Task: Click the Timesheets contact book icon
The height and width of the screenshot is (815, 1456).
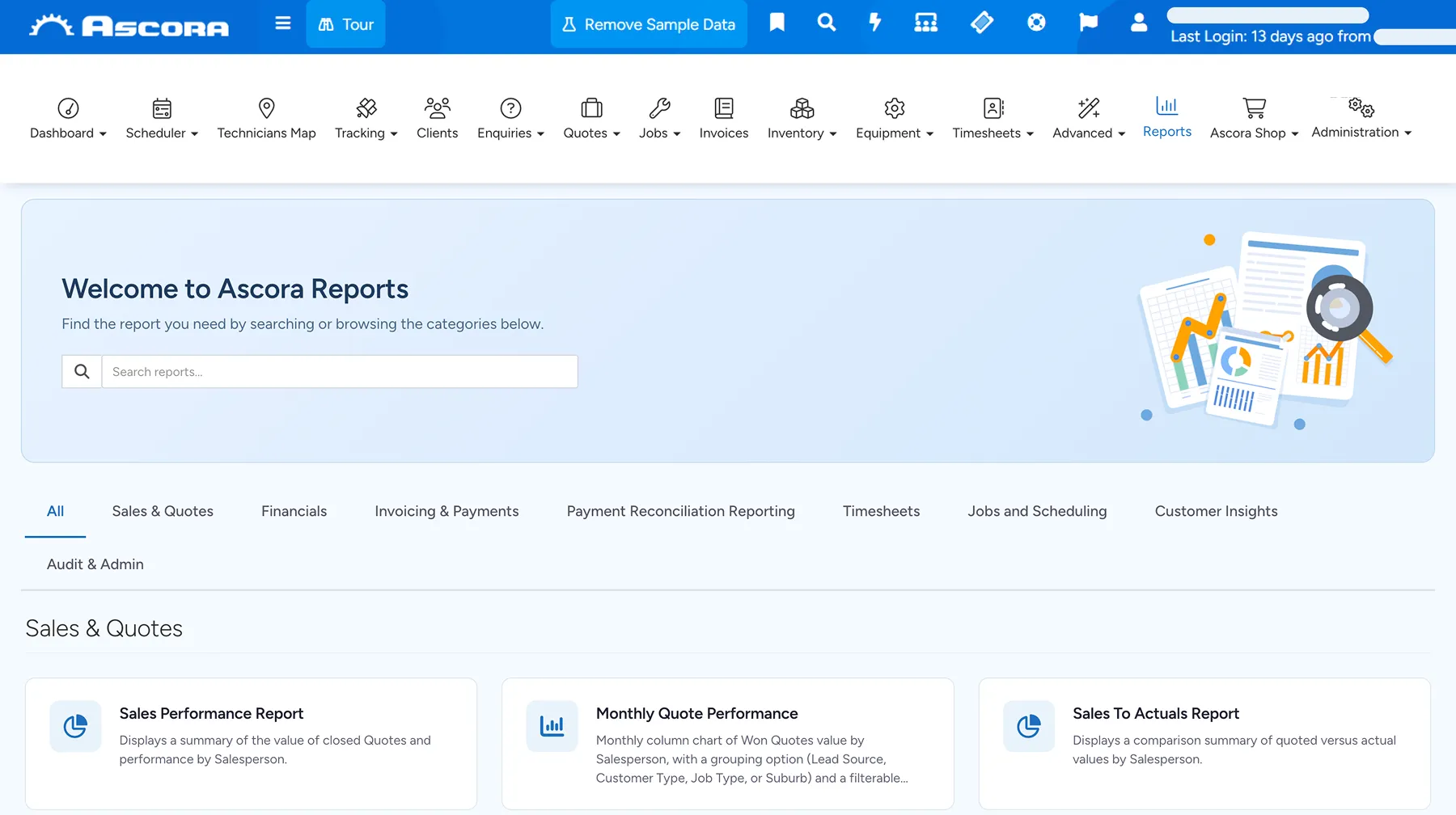Action: pos(993,108)
